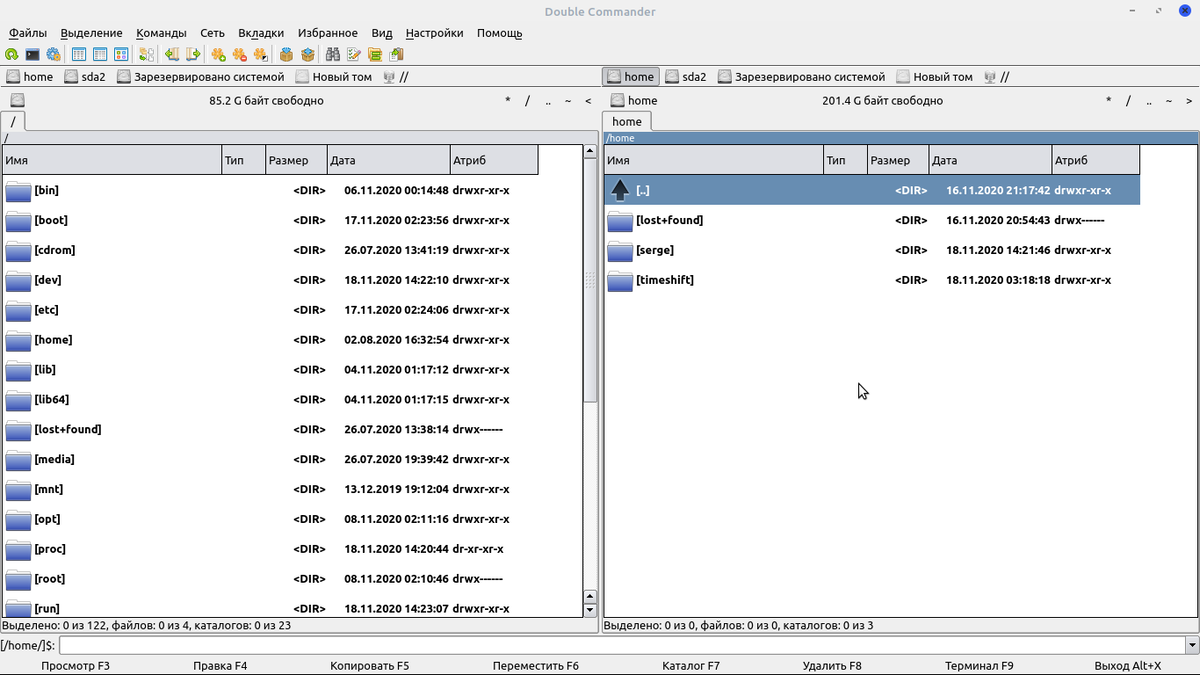The image size is (1200, 675).
Task: Click inside the command line input field
Action: click(x=621, y=646)
